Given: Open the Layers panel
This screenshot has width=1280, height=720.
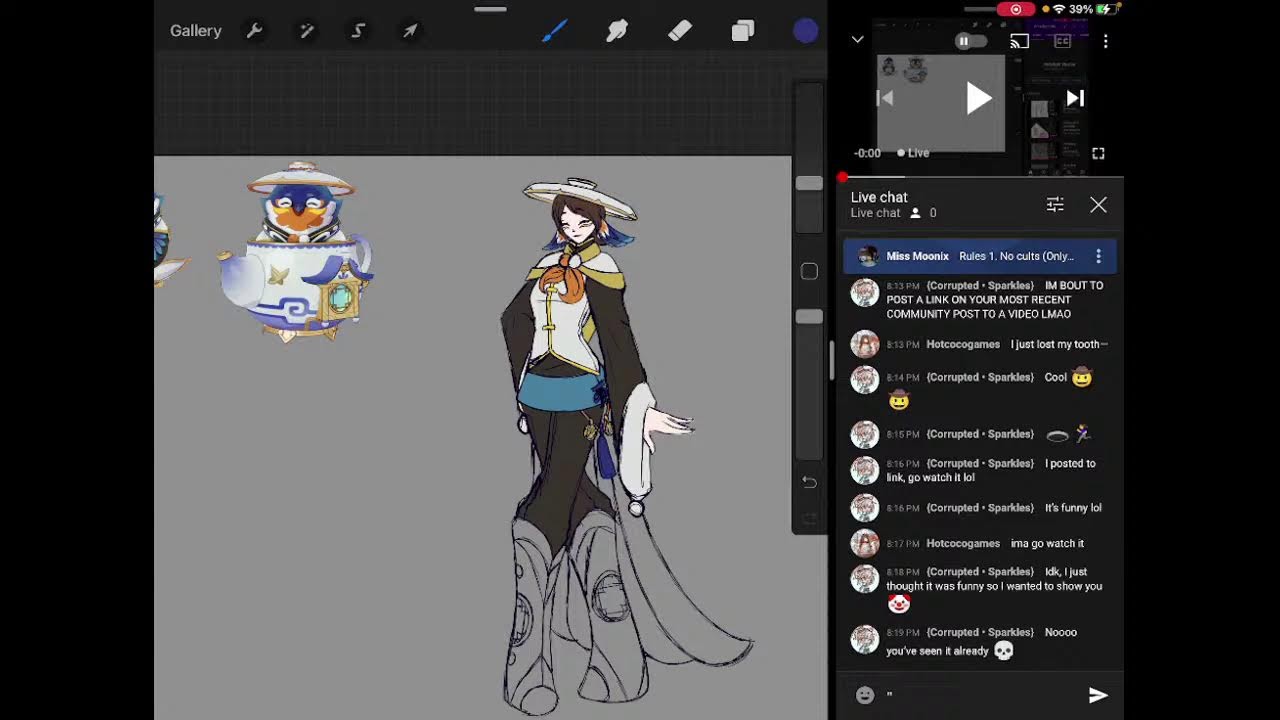Looking at the screenshot, I should tap(742, 31).
